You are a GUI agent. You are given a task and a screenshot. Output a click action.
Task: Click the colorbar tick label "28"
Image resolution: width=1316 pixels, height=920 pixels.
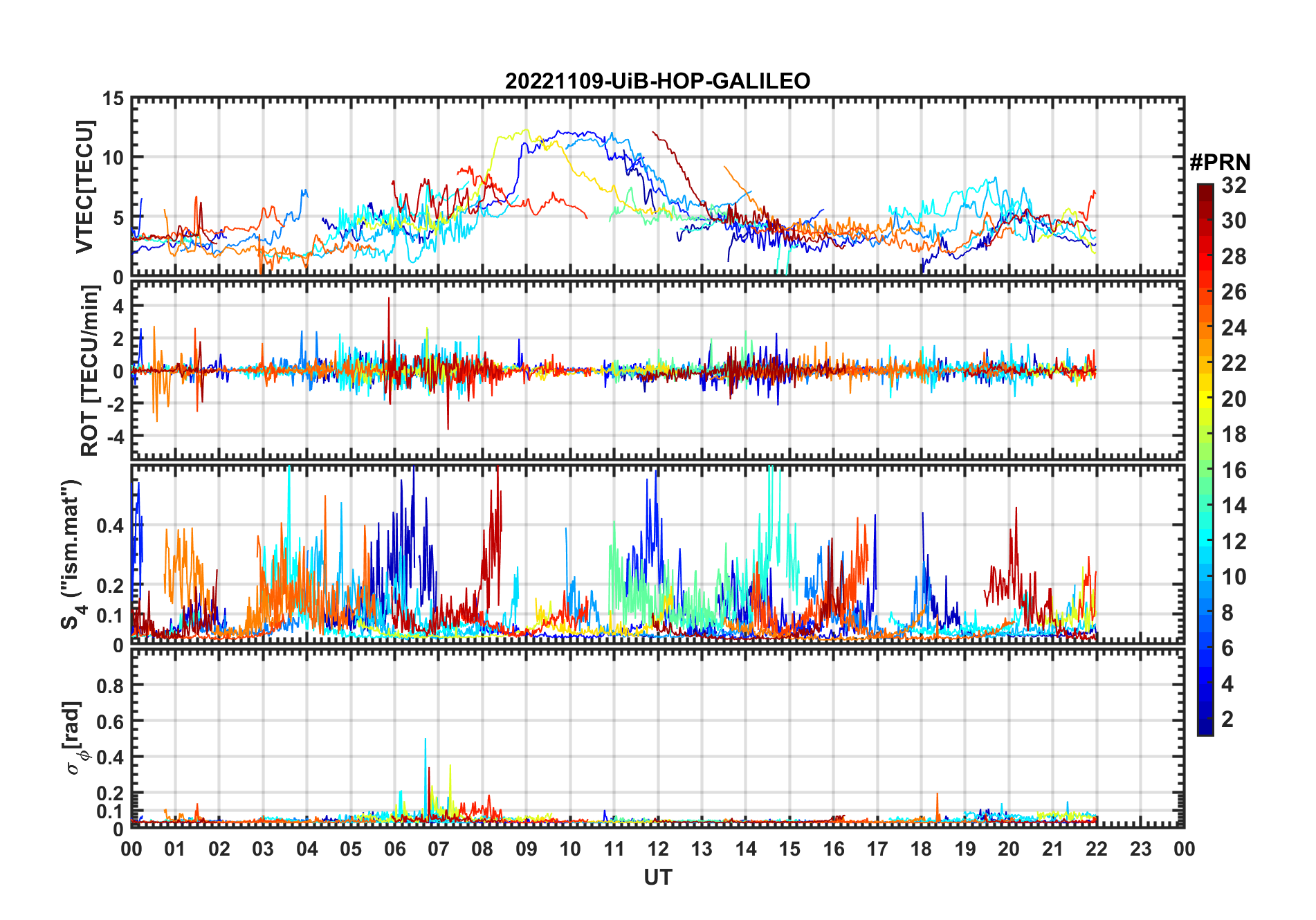[1234, 257]
